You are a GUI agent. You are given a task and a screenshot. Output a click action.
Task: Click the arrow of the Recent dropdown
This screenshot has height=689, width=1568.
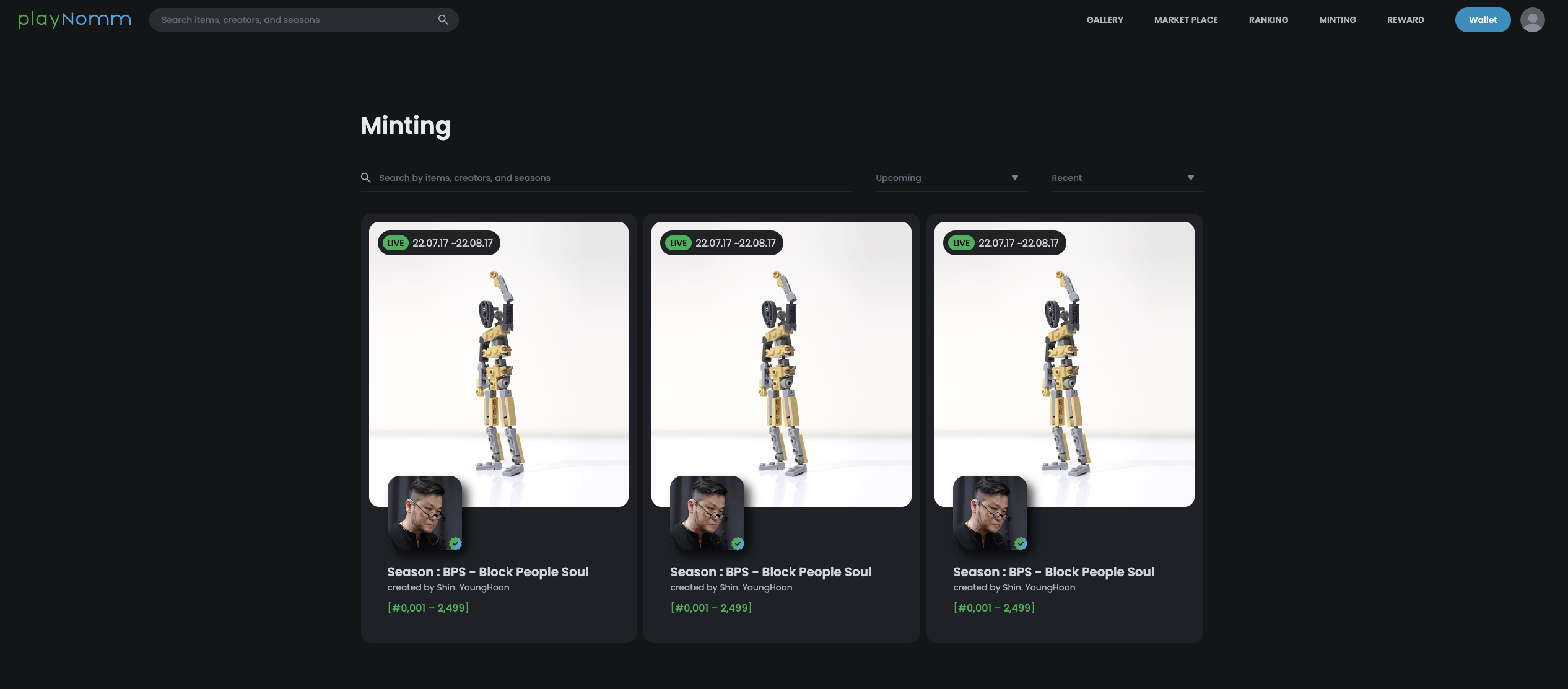click(x=1190, y=178)
